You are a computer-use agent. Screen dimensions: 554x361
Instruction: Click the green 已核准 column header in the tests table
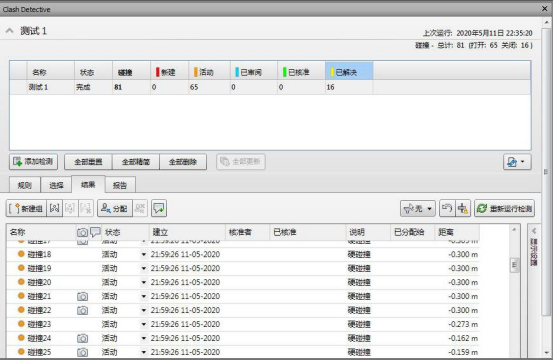tap(301, 72)
